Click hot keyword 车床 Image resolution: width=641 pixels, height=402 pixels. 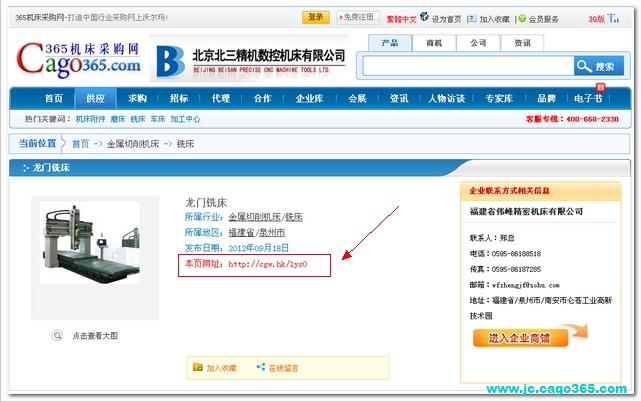[158, 119]
